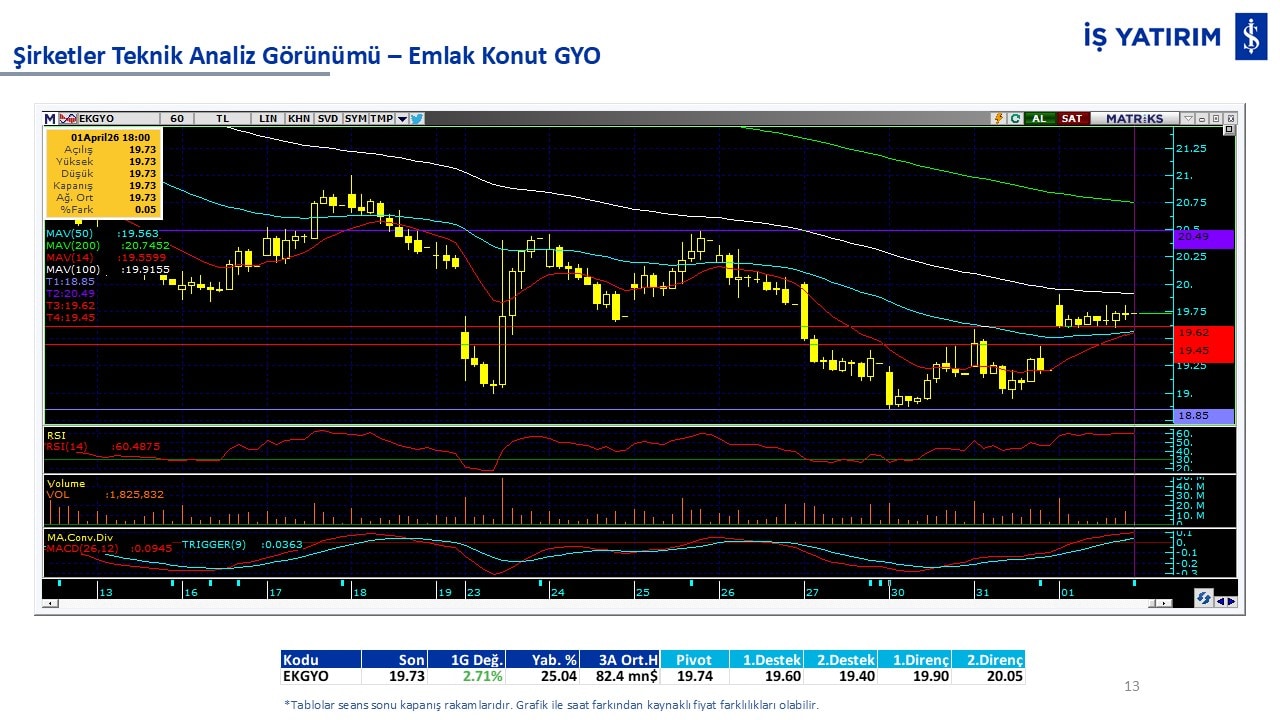Viewport: 1280px width, 720px height.
Task: Toggle LIN linear scale mode
Action: [268, 118]
